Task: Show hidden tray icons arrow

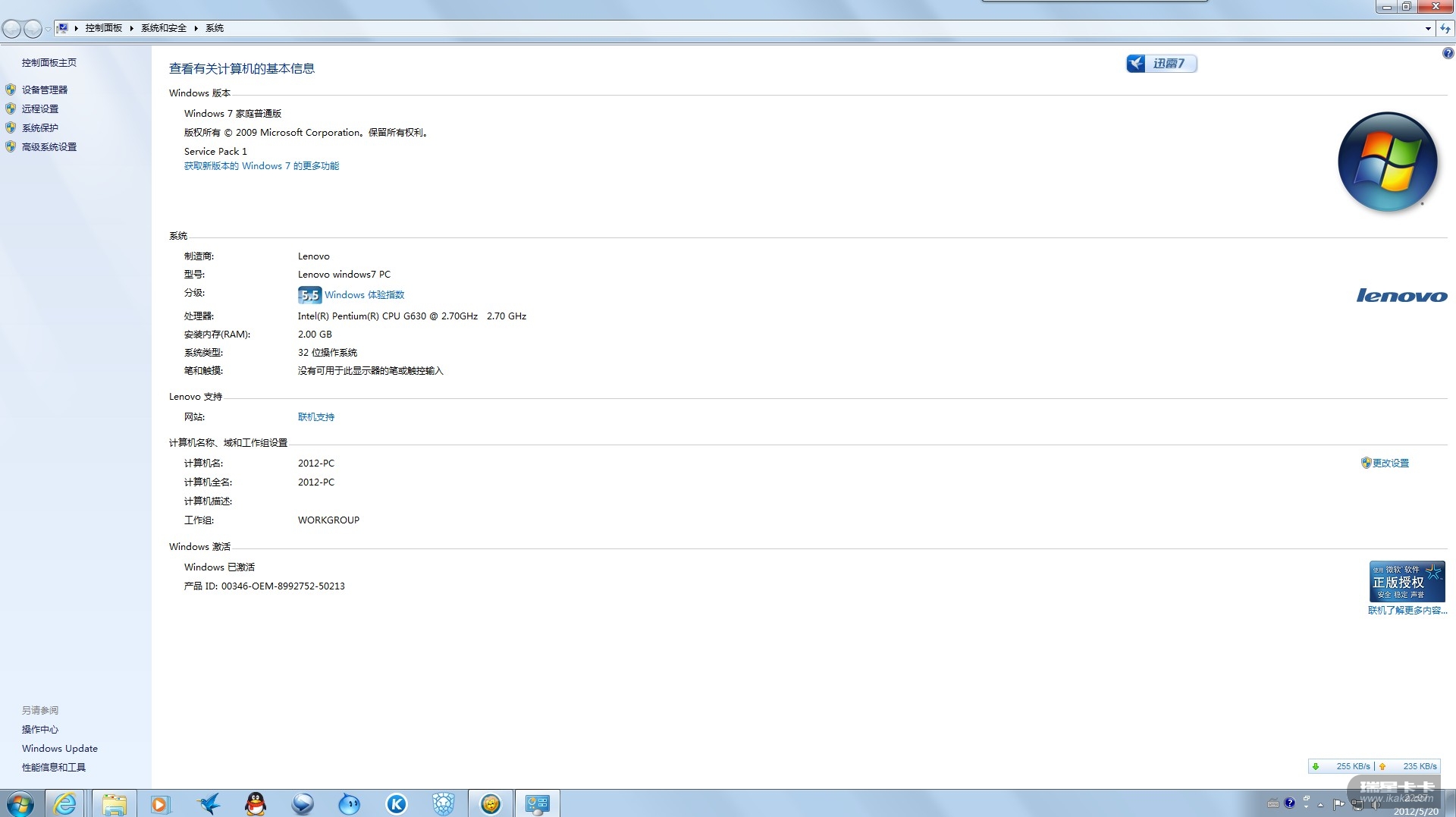Action: coord(1321,804)
